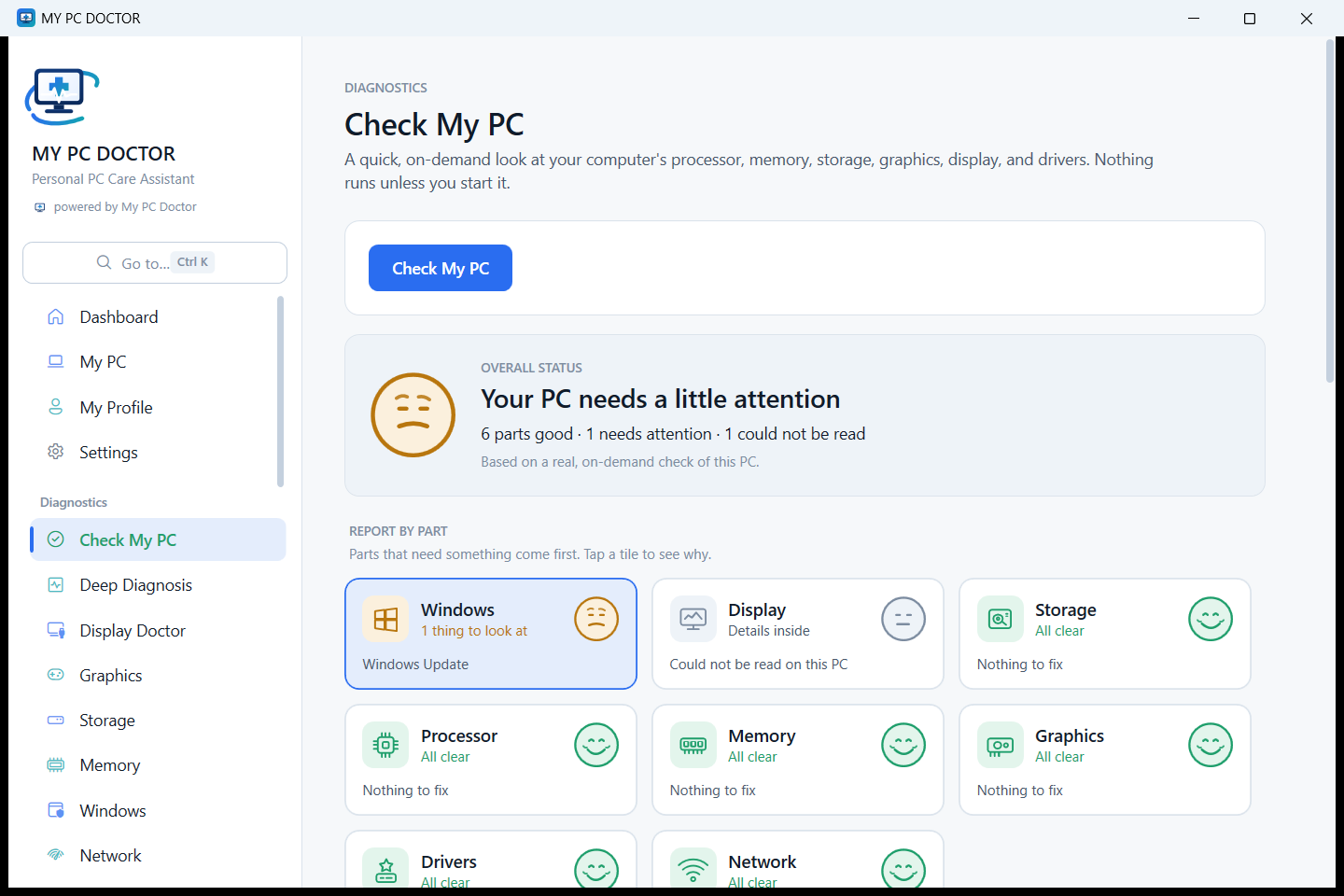
Task: Click the Storage sidebar icon
Action: pos(56,720)
